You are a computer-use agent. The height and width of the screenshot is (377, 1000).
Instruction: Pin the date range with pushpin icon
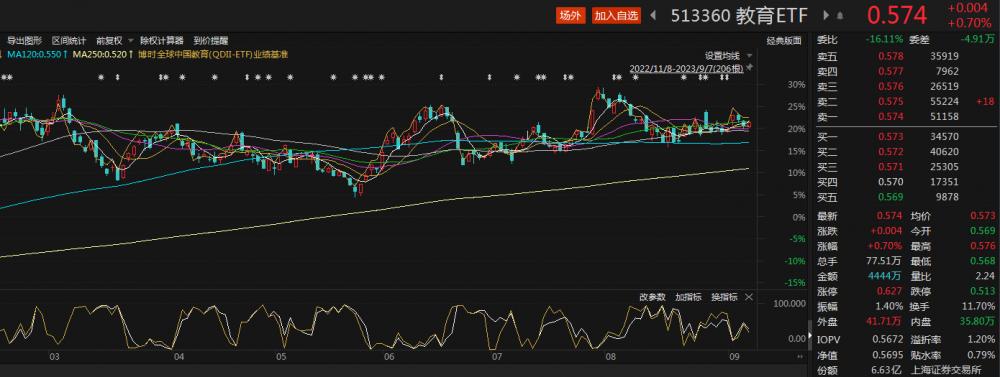click(749, 68)
